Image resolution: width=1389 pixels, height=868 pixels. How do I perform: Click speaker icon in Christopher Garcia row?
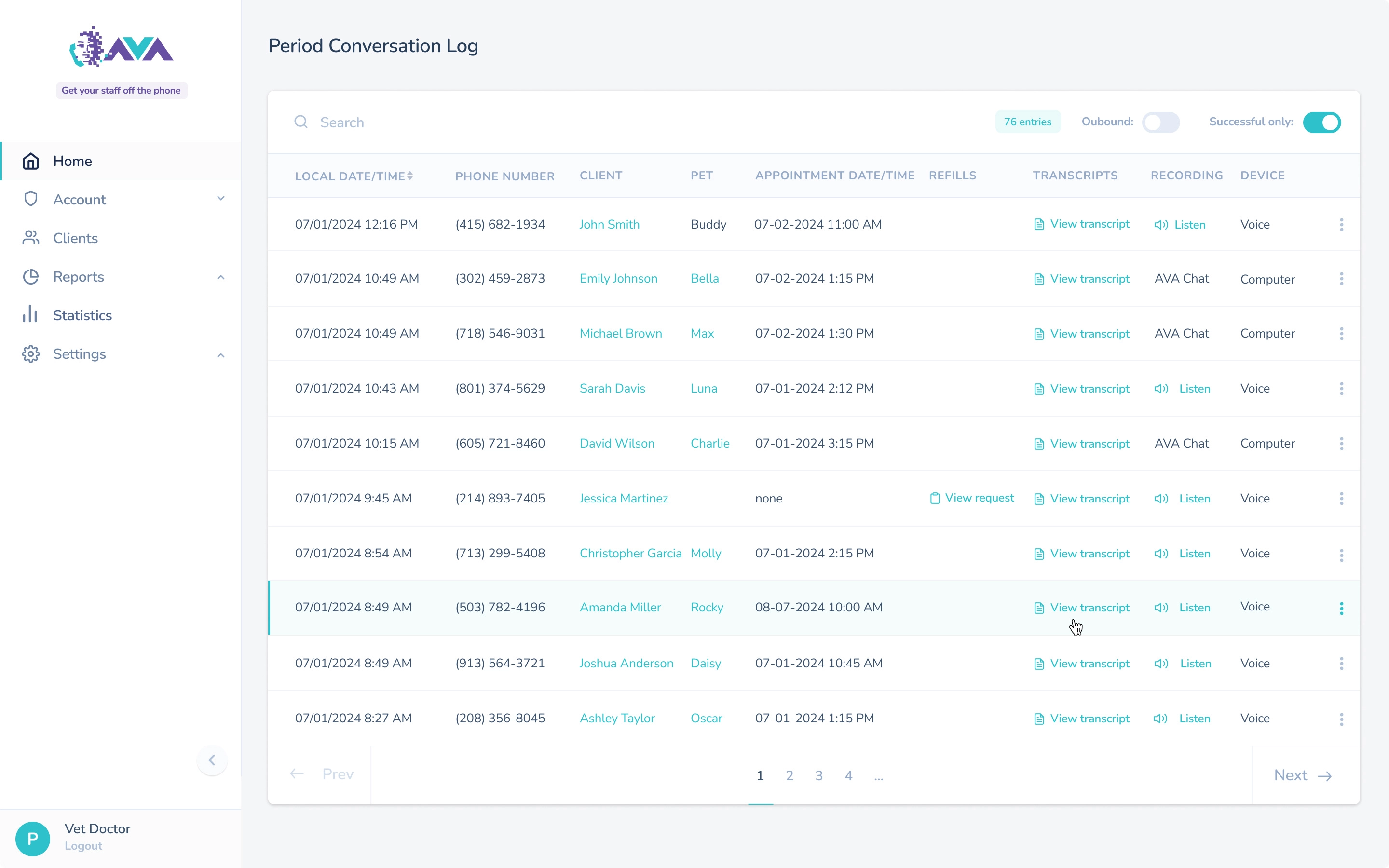(1161, 554)
